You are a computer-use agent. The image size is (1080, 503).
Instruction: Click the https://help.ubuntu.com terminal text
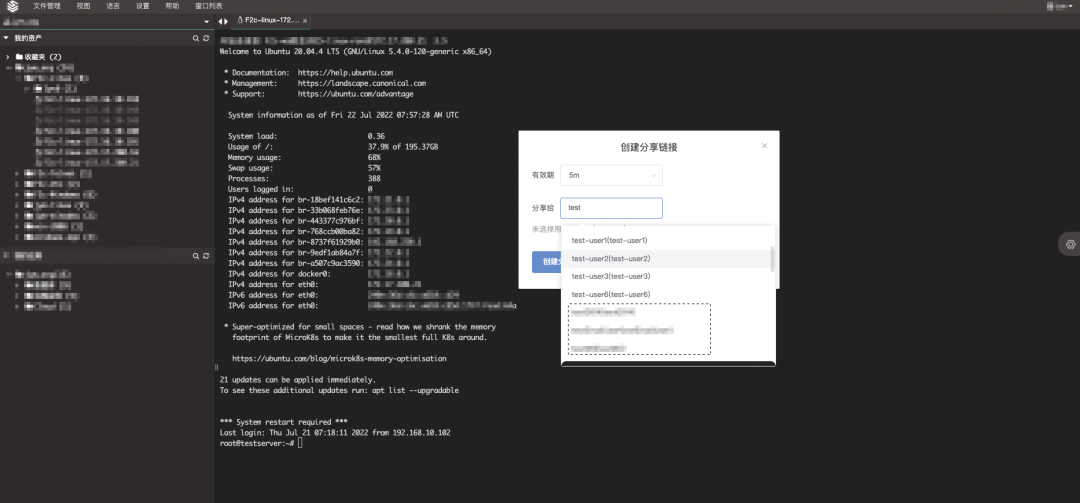(x=345, y=72)
